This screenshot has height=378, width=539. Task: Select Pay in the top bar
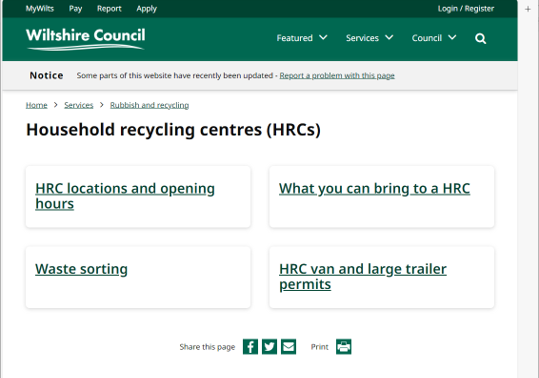coord(75,9)
